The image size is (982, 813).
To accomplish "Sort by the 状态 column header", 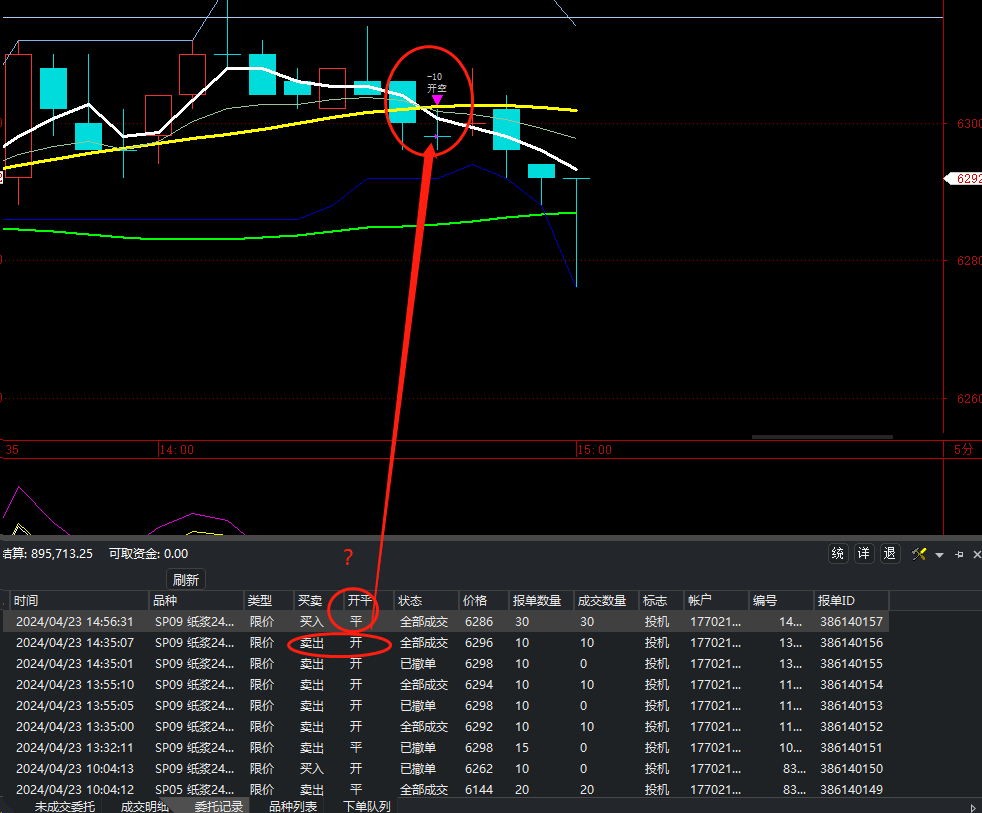I will [x=426, y=601].
